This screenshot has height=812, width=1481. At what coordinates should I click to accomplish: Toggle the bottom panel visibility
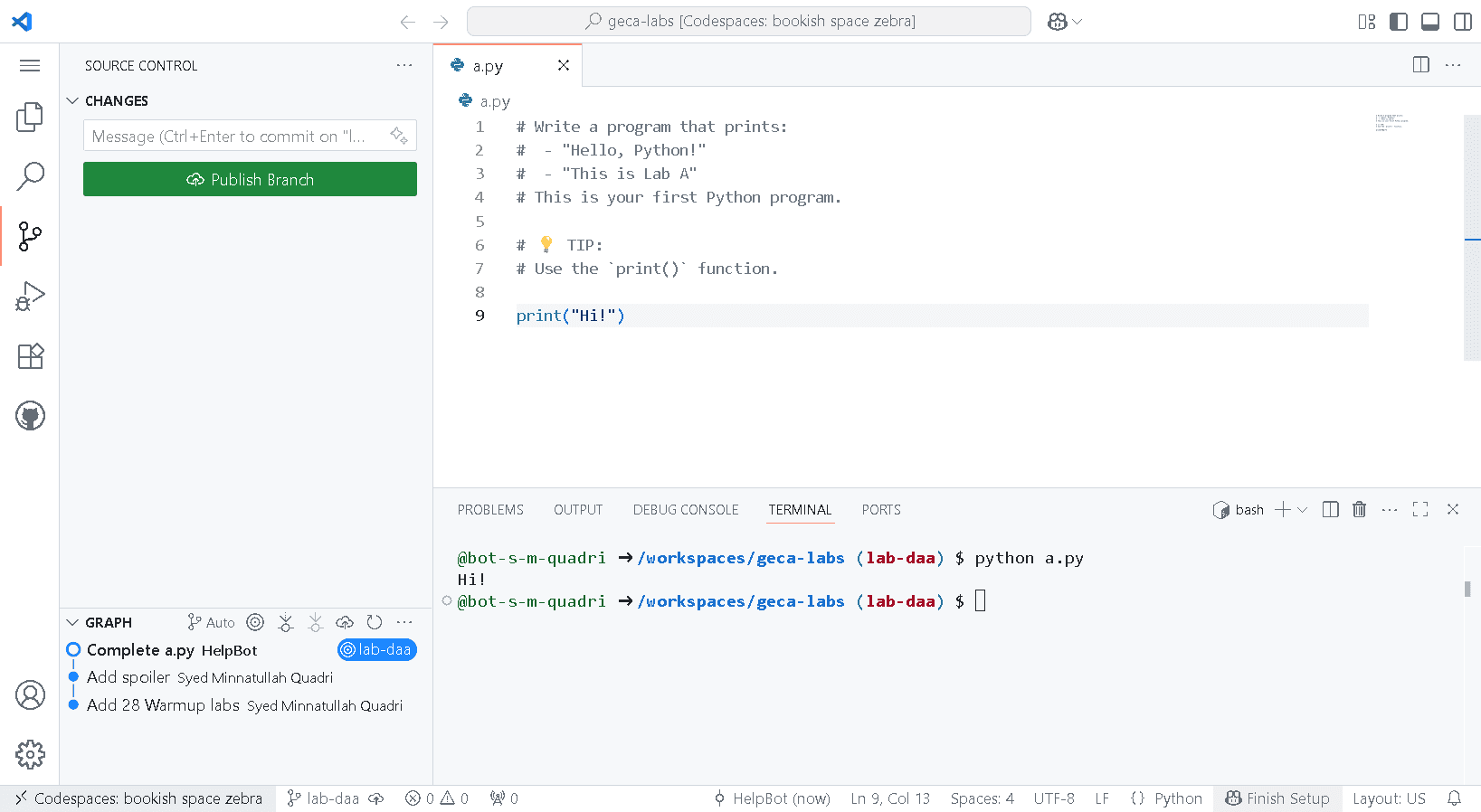[x=1430, y=22]
